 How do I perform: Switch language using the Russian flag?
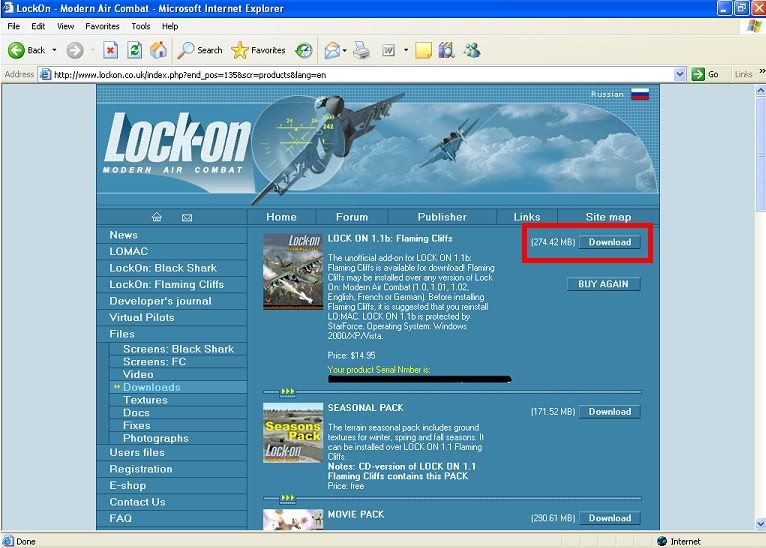coord(639,94)
